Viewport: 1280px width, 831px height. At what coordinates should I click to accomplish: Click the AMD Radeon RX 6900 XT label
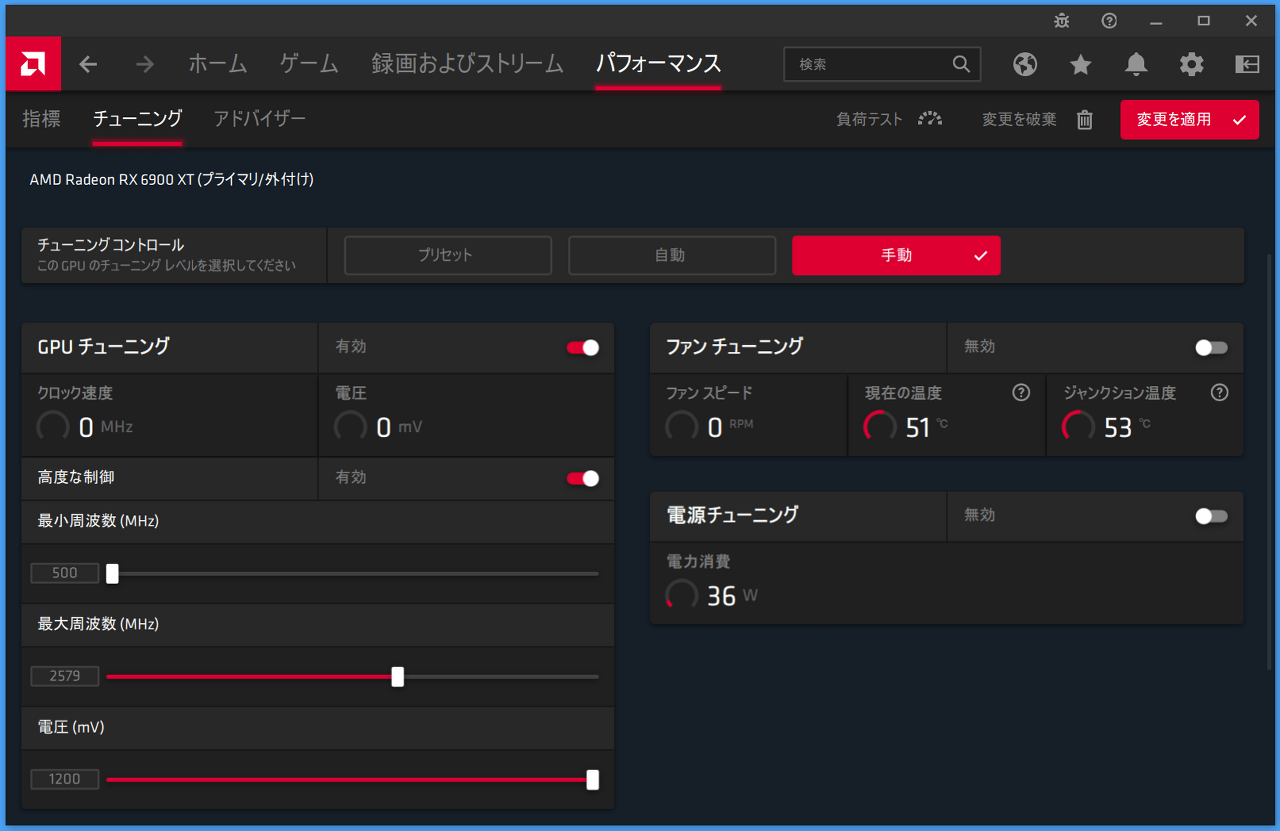(x=172, y=180)
